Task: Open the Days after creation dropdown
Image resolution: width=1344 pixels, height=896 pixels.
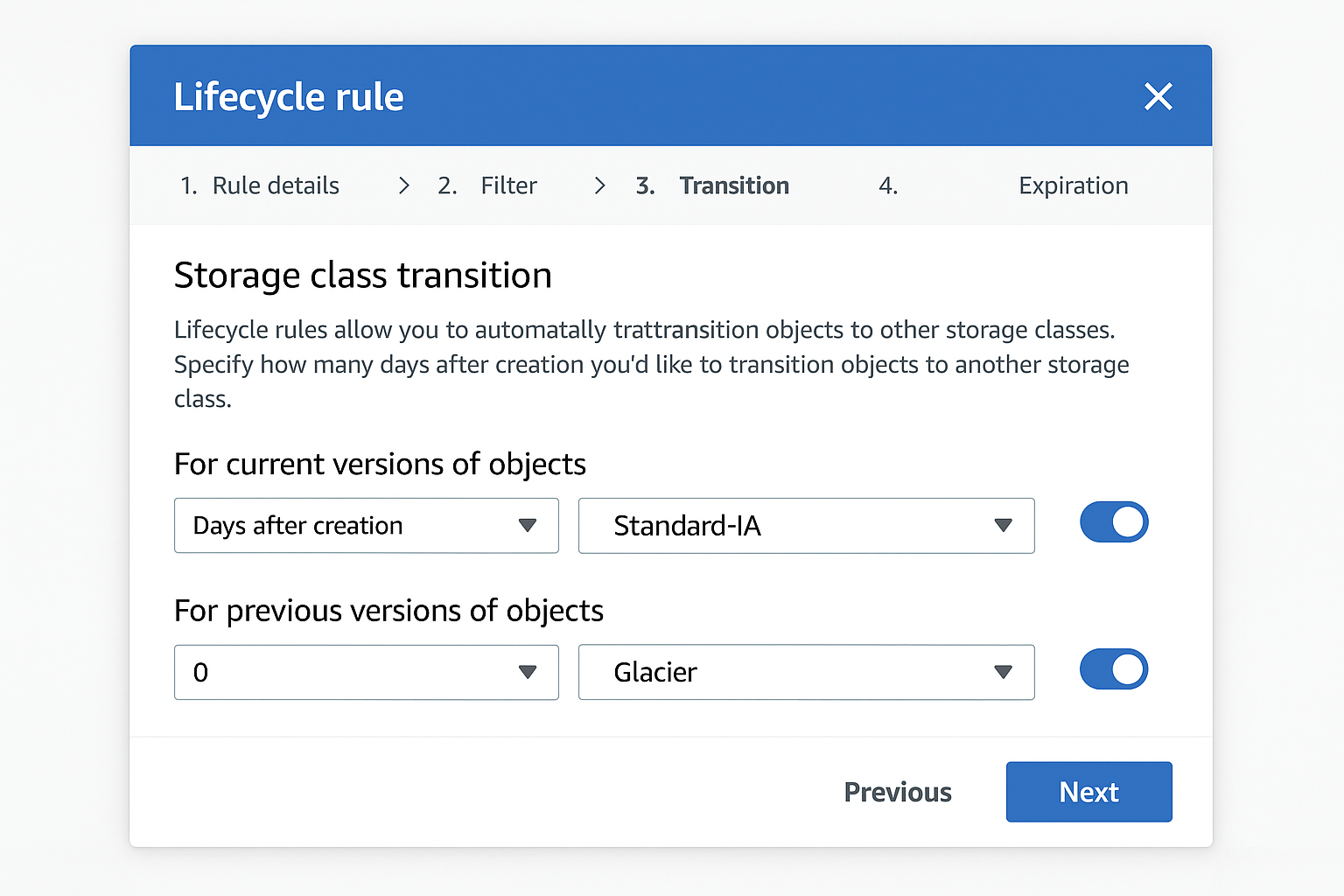Action: [x=366, y=526]
